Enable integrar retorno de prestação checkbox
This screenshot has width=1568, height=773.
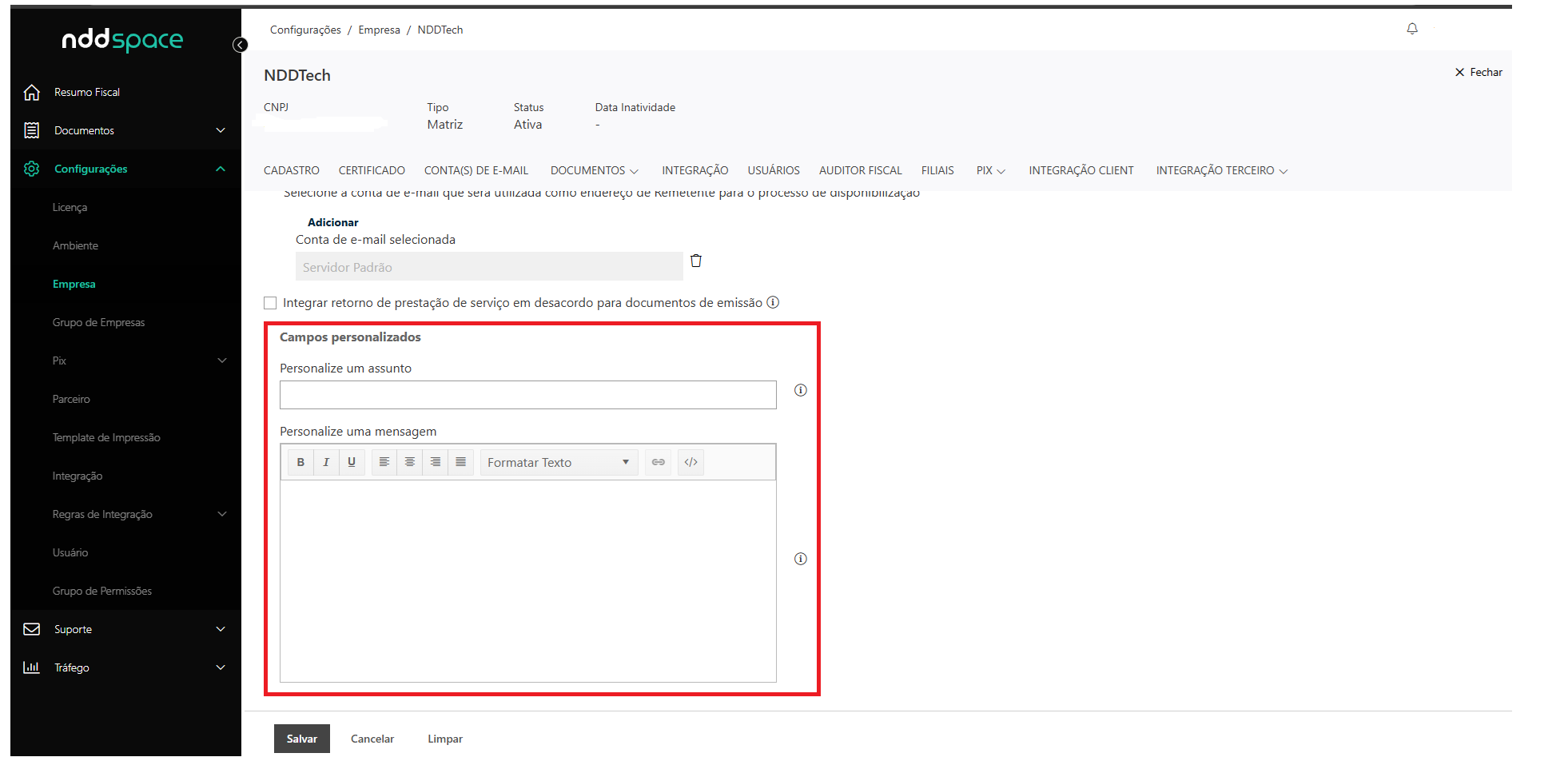pos(270,303)
